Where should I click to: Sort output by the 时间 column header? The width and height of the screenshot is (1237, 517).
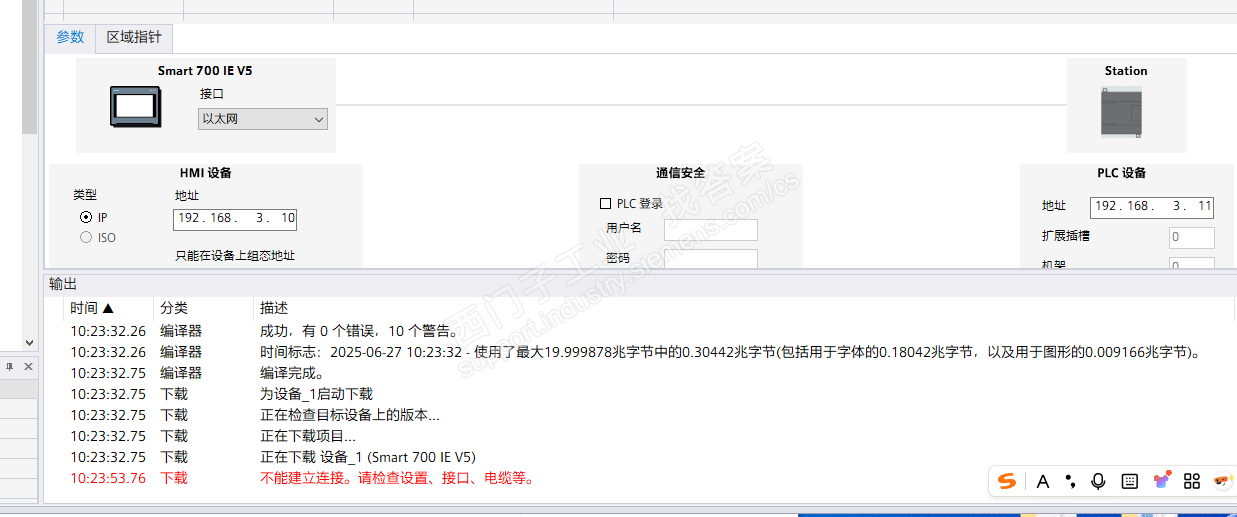92,308
